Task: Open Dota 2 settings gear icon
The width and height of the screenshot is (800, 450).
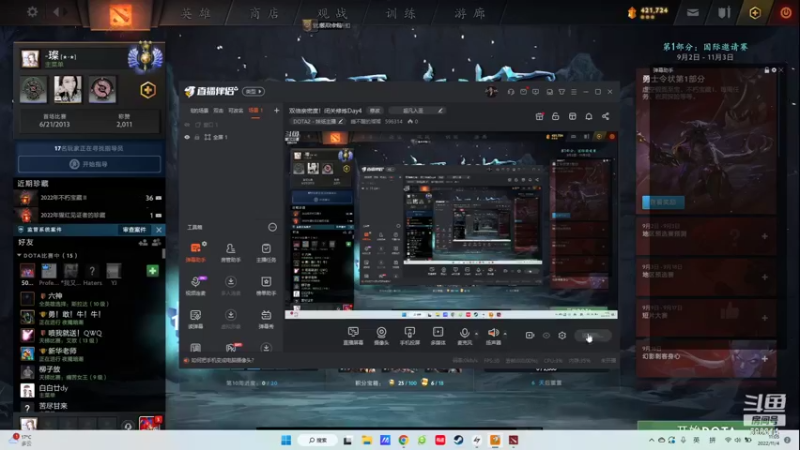Action: (x=32, y=11)
